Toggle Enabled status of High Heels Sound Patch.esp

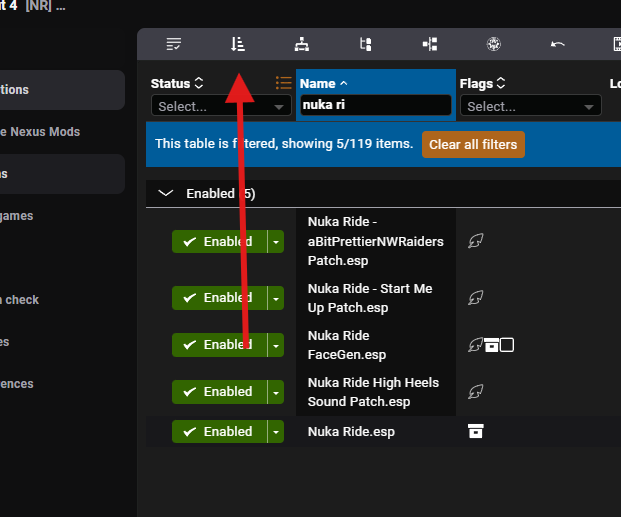tap(219, 392)
